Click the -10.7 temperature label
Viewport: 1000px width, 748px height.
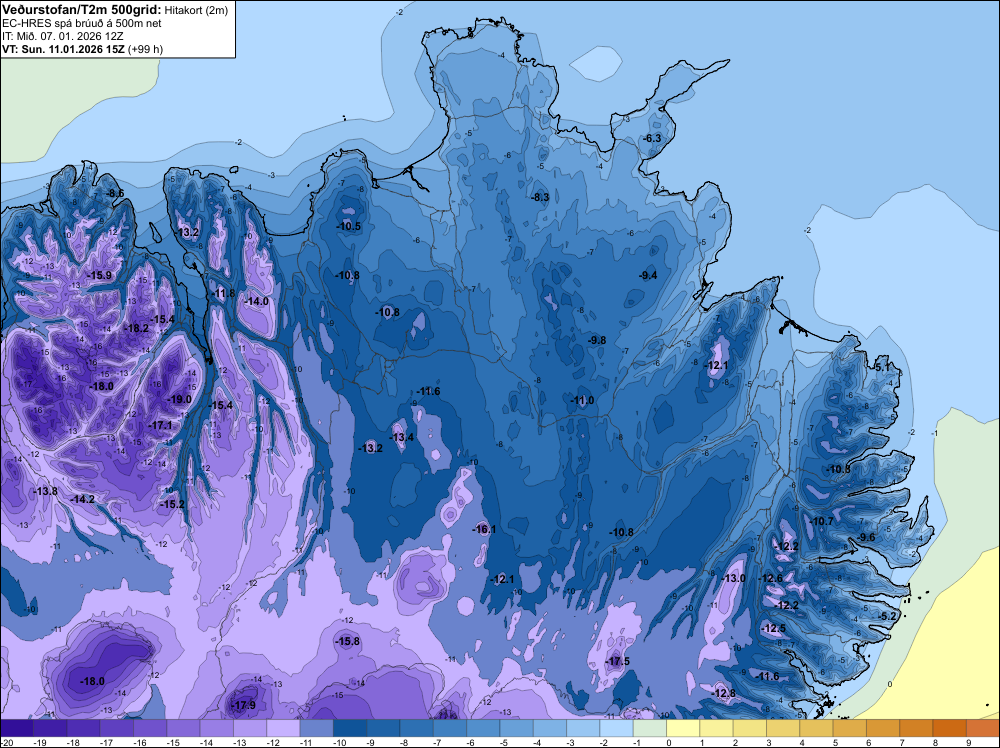(821, 521)
